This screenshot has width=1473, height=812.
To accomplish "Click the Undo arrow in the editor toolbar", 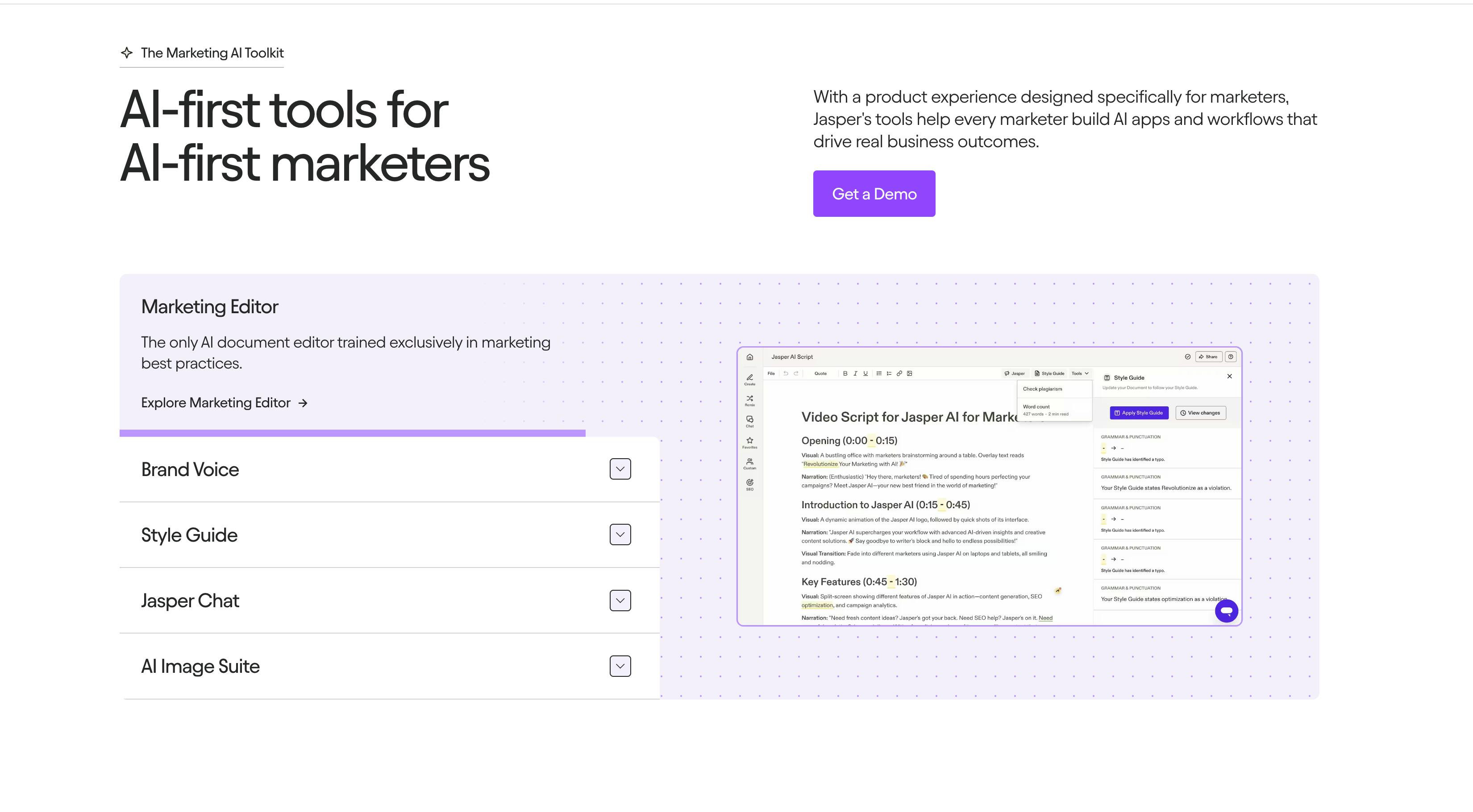I will tap(786, 374).
